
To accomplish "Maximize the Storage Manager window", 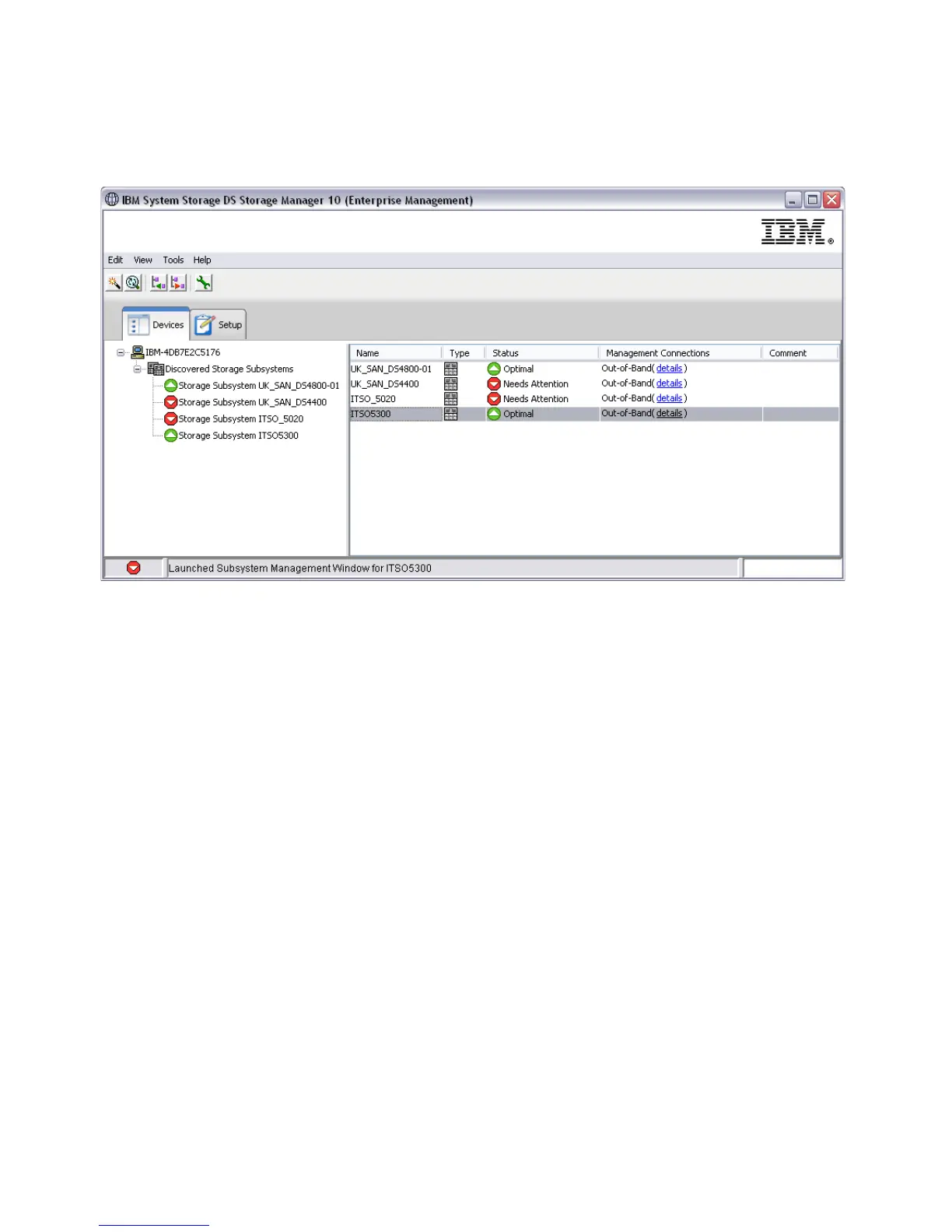I will (813, 200).
